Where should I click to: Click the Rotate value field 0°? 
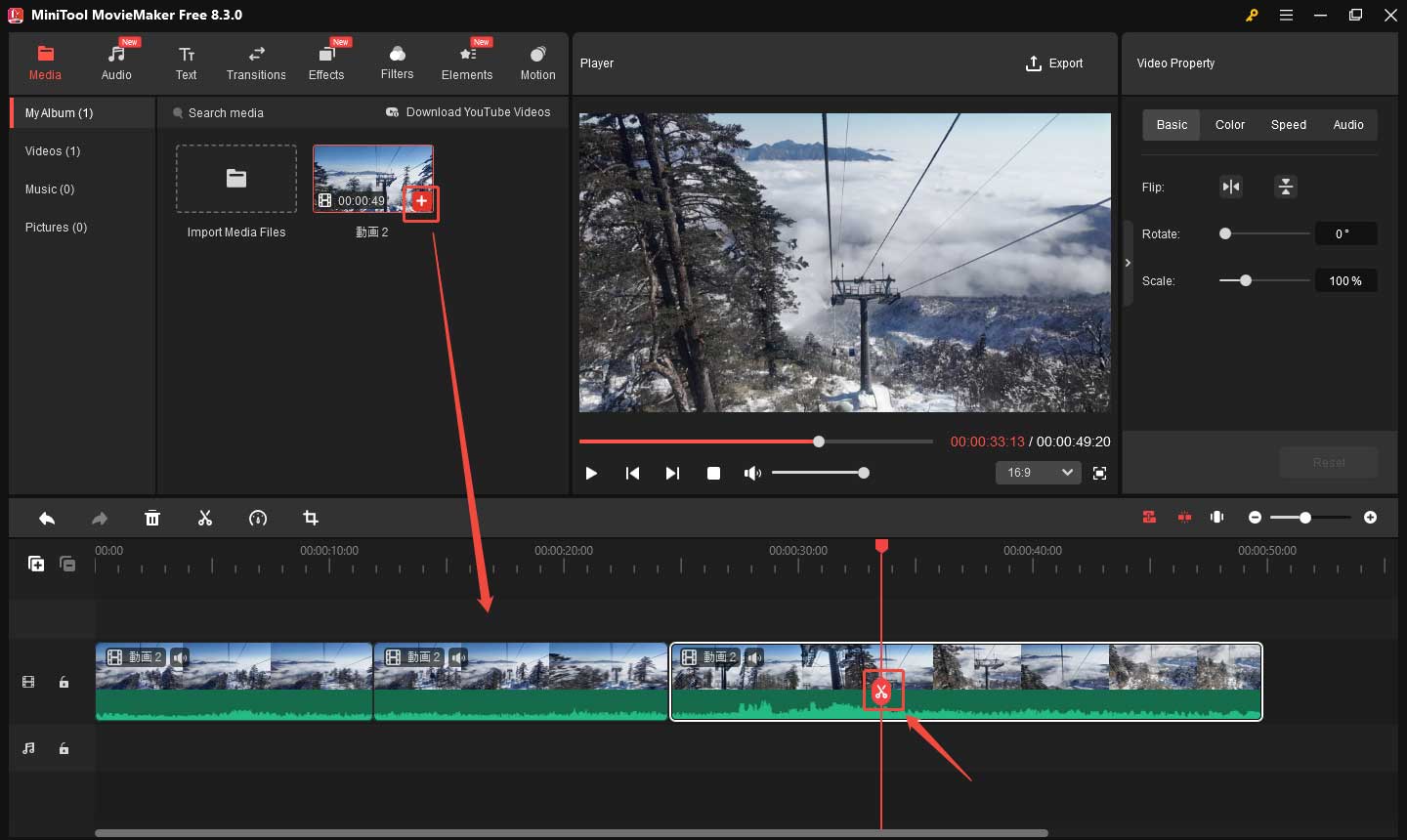point(1345,233)
